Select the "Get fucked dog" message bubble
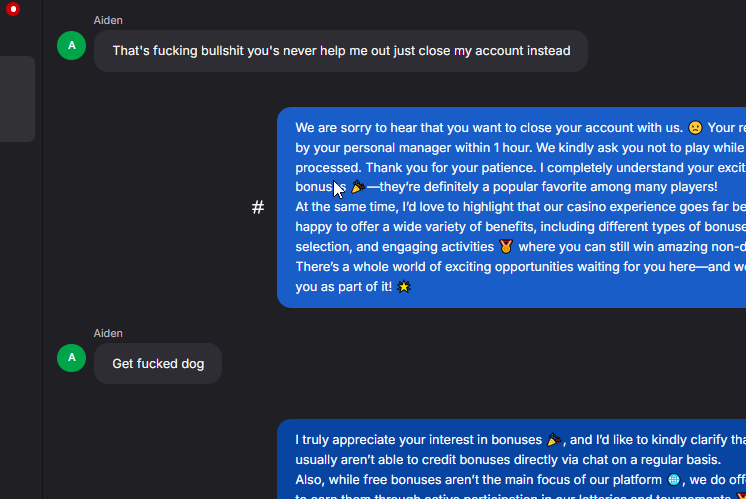The image size is (746, 499). (x=158, y=364)
